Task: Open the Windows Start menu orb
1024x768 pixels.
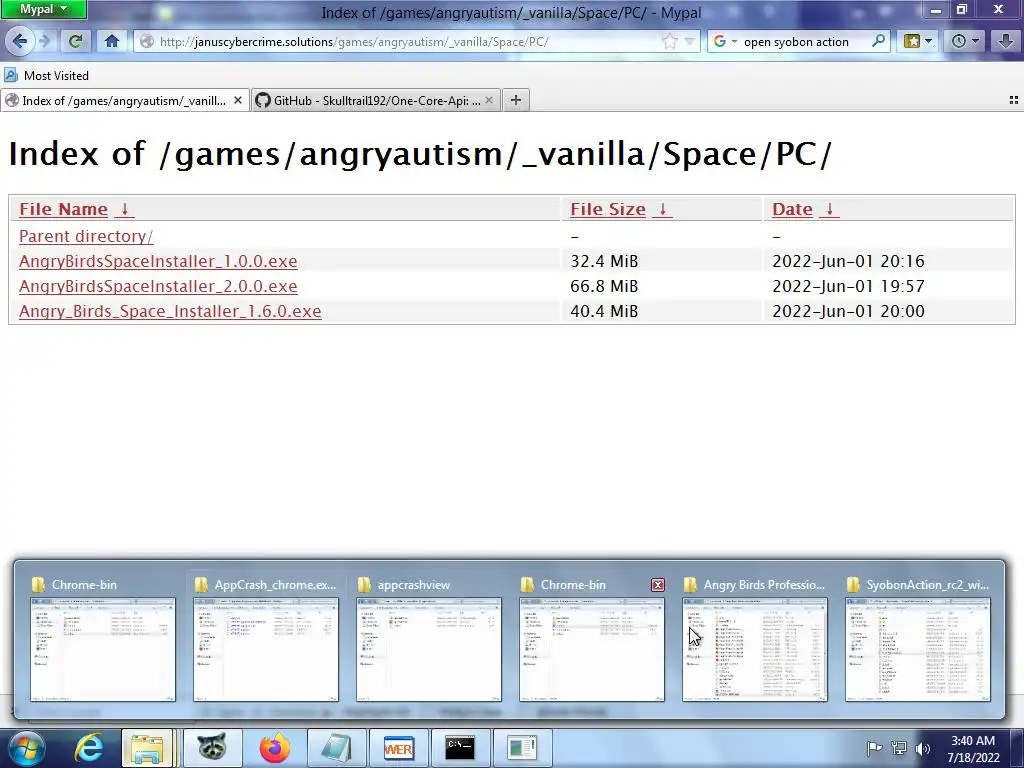Action: pos(25,748)
